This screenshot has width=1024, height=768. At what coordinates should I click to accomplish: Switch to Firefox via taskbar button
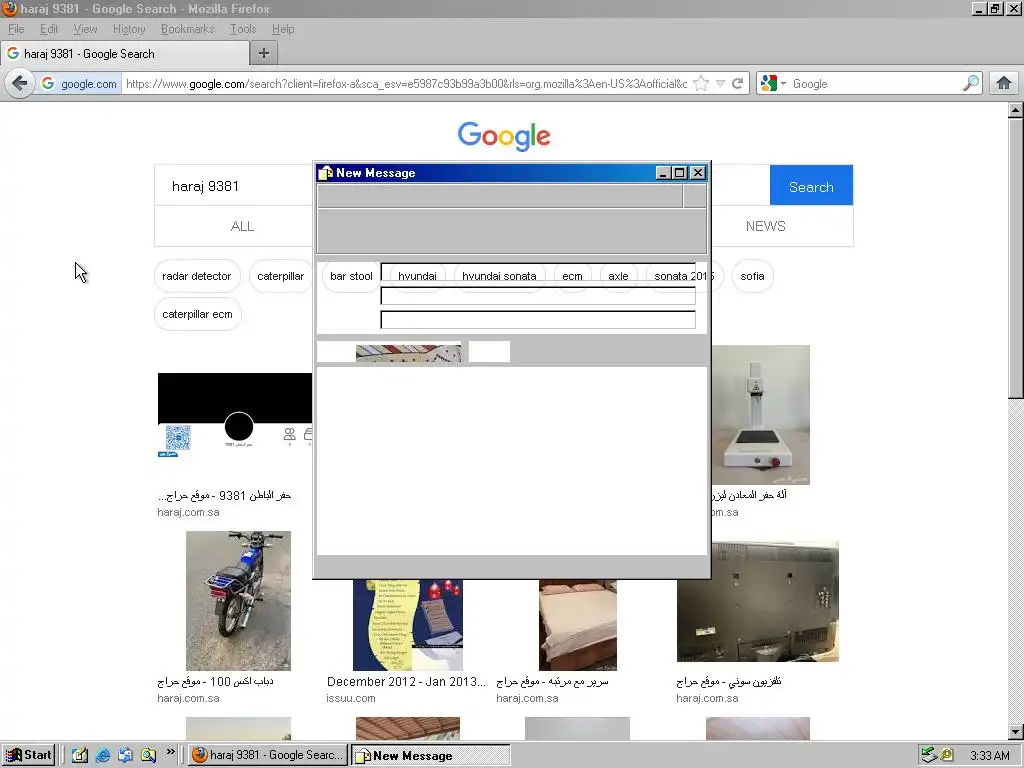(268, 756)
